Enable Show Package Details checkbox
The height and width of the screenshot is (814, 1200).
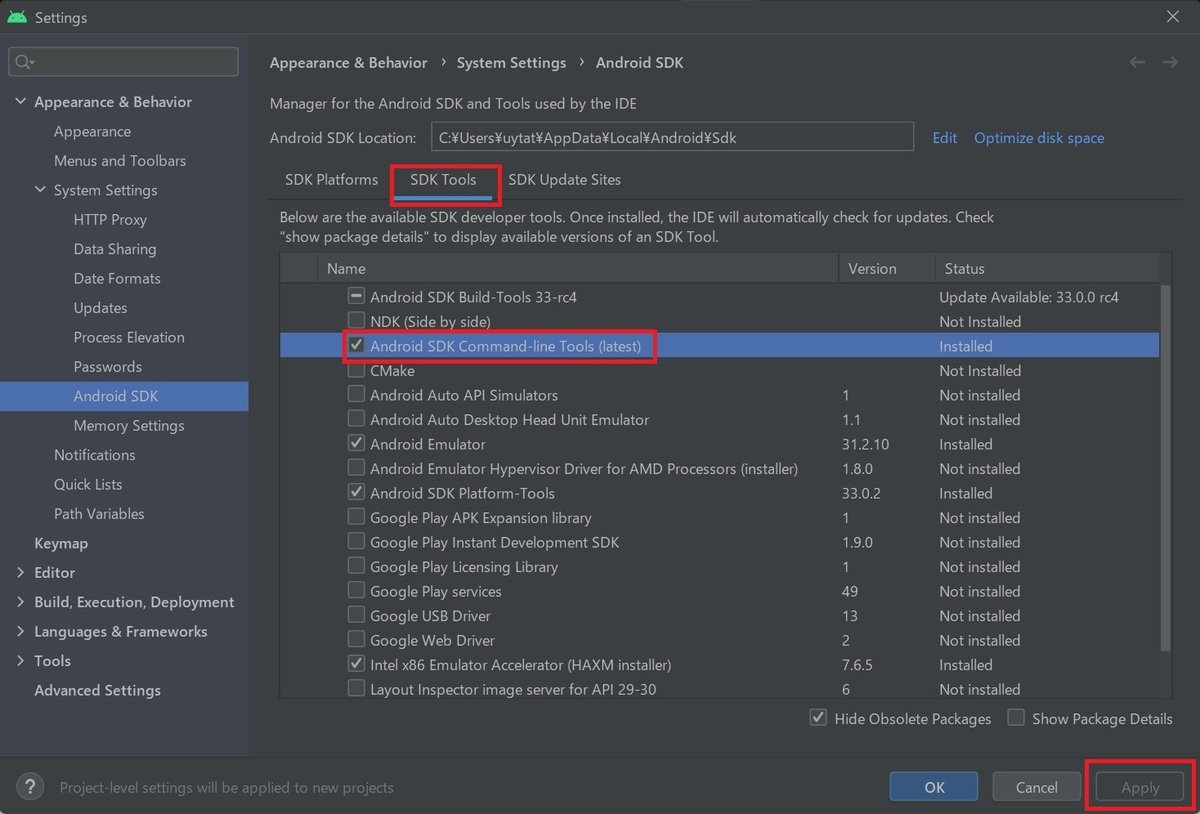[1016, 718]
